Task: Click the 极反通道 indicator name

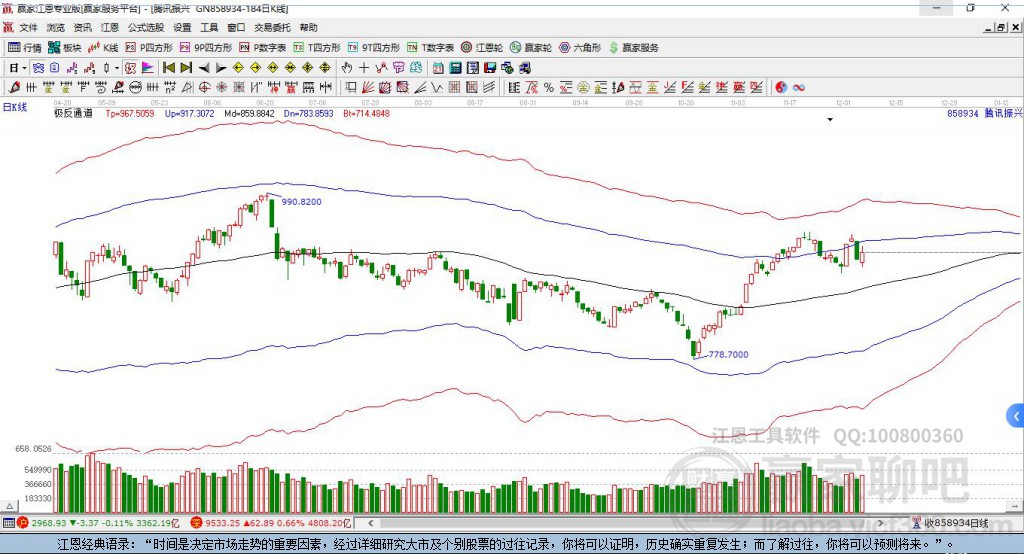Action: [x=73, y=113]
